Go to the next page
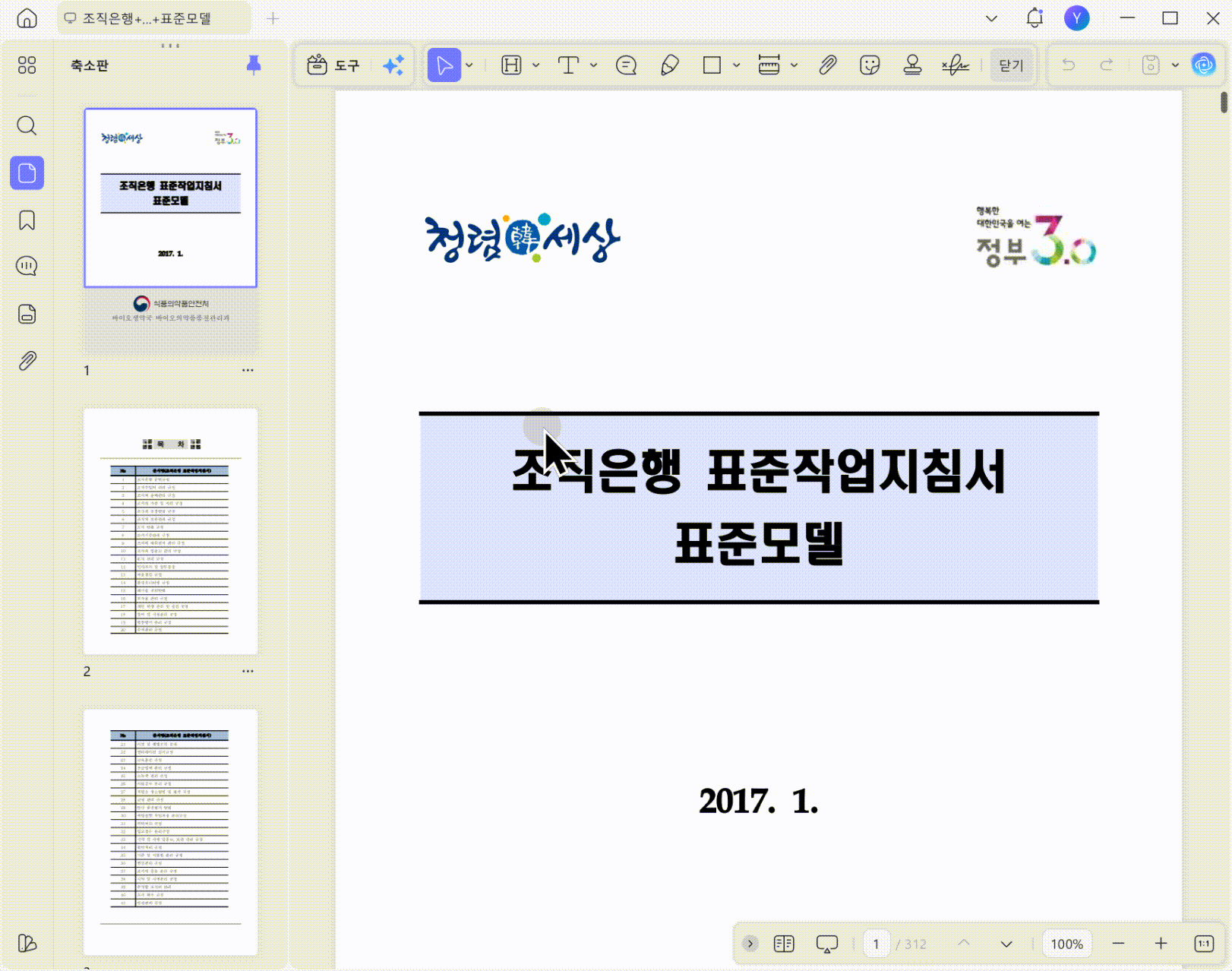The height and width of the screenshot is (971, 1232). (1006, 944)
